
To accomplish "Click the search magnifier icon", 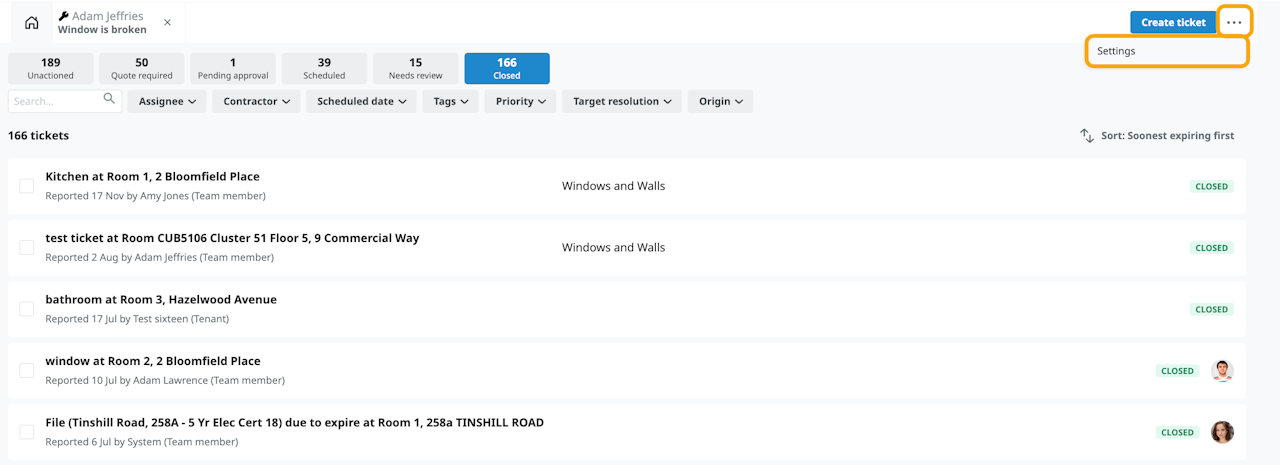I will pos(109,99).
